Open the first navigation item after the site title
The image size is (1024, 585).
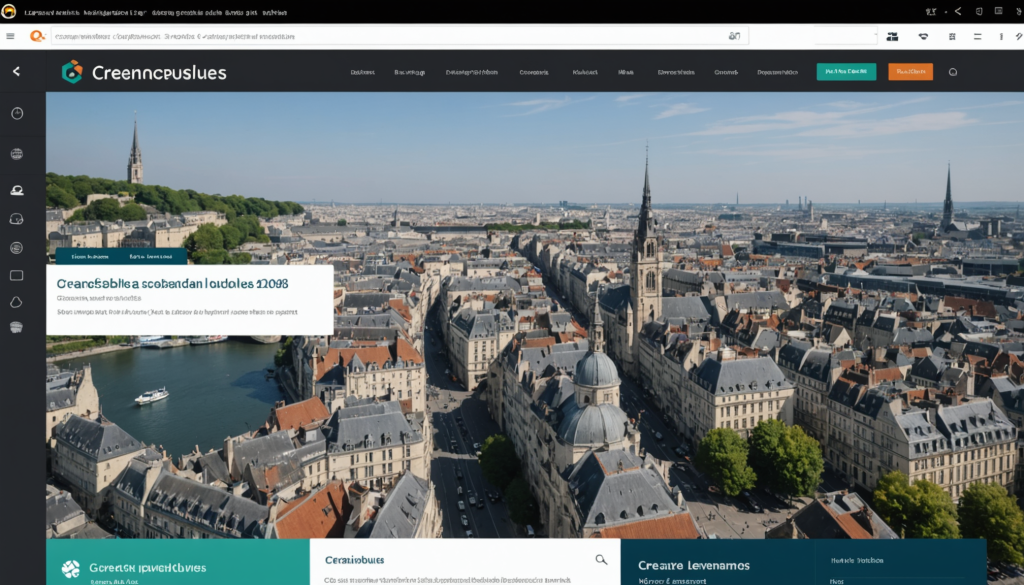pos(362,72)
